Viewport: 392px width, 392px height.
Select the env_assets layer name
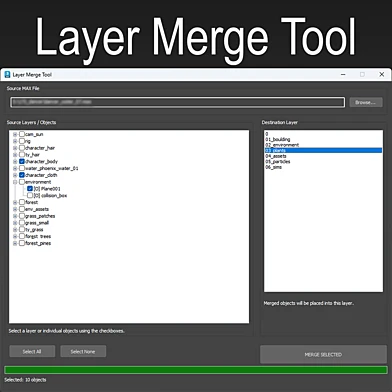point(37,209)
